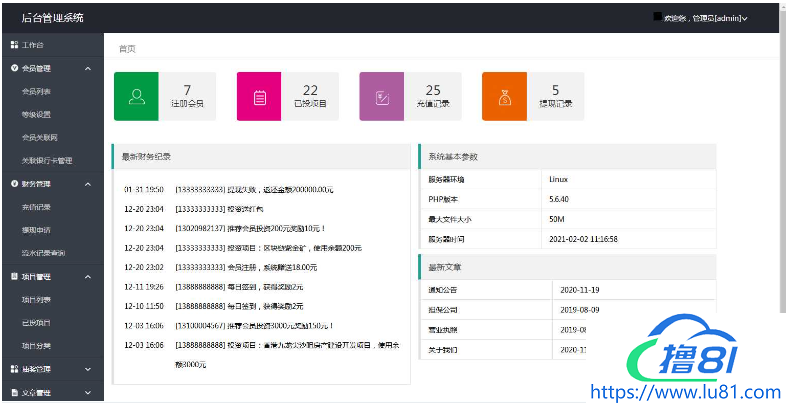This screenshot has width=786, height=403.
Task: Collapse the 项目管理 section using its chevron
Action: (89, 276)
